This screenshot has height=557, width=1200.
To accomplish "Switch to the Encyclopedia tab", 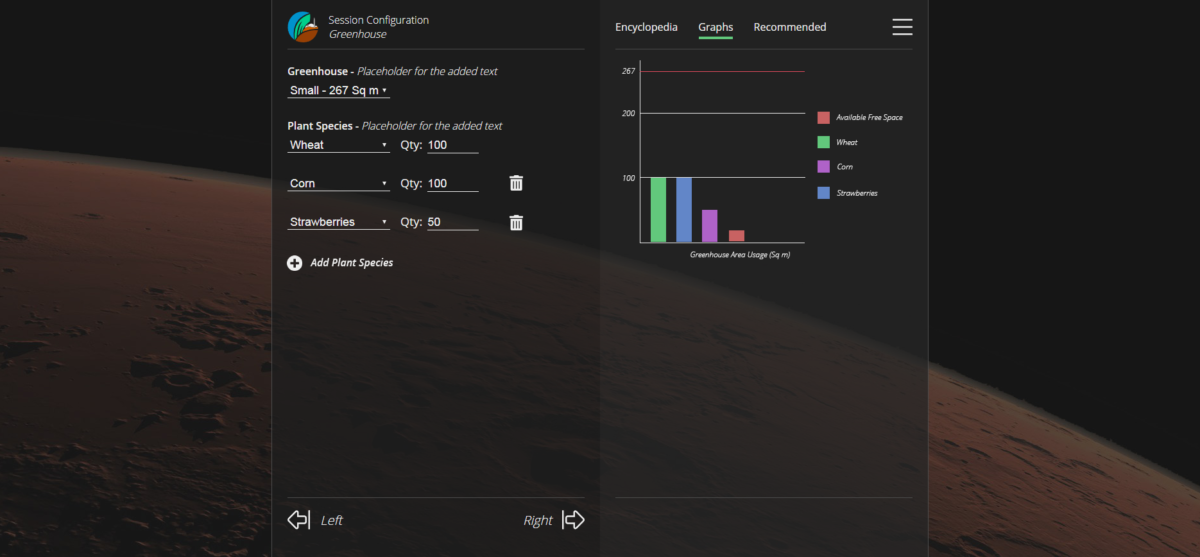I will [x=646, y=27].
